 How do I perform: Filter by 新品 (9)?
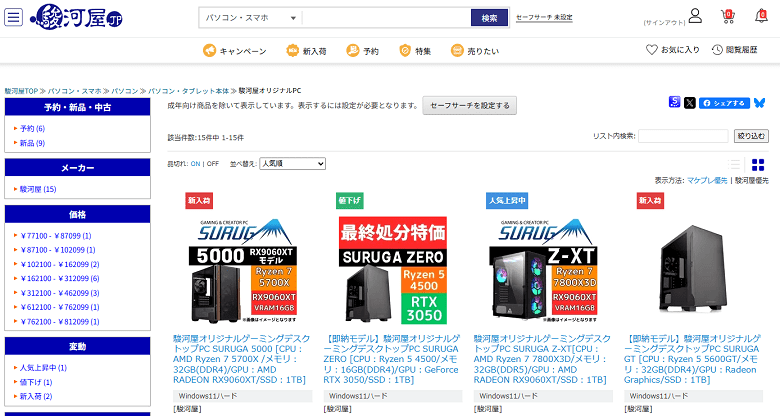(32, 143)
